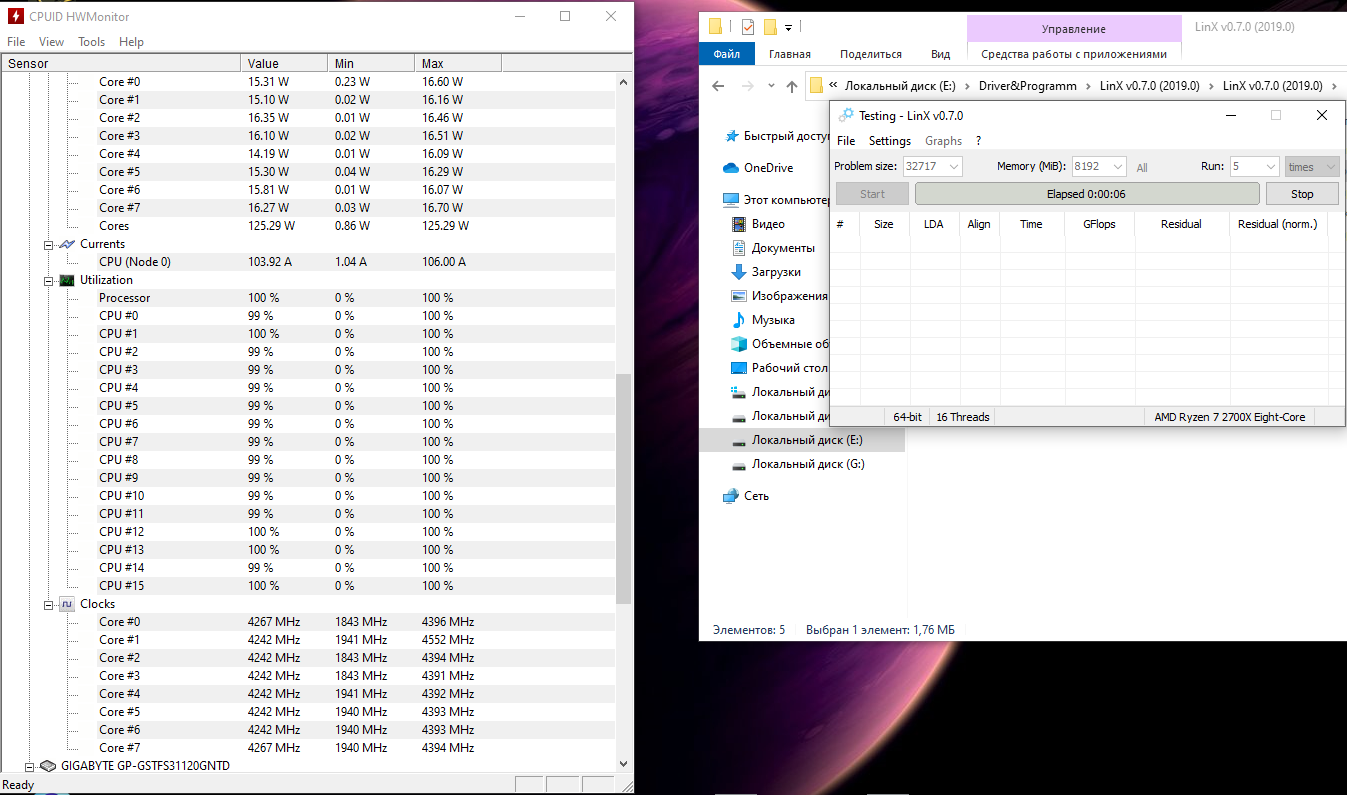Screen dimensions: 1347x795
Task: Select Локальный диск (E:) in Explorer sidebar
Action: pyautogui.click(x=802, y=440)
